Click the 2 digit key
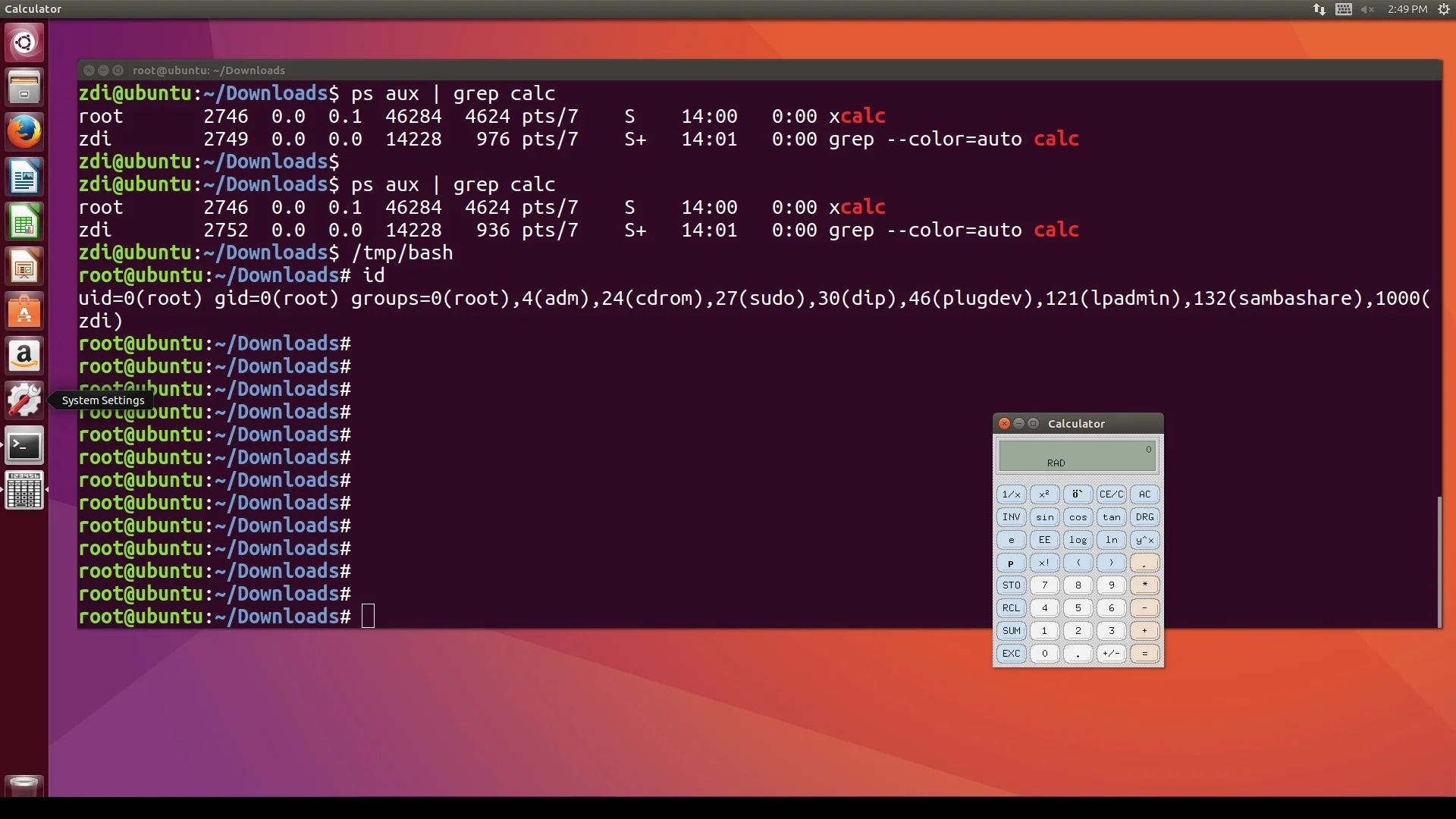1456x819 pixels. coord(1078,631)
